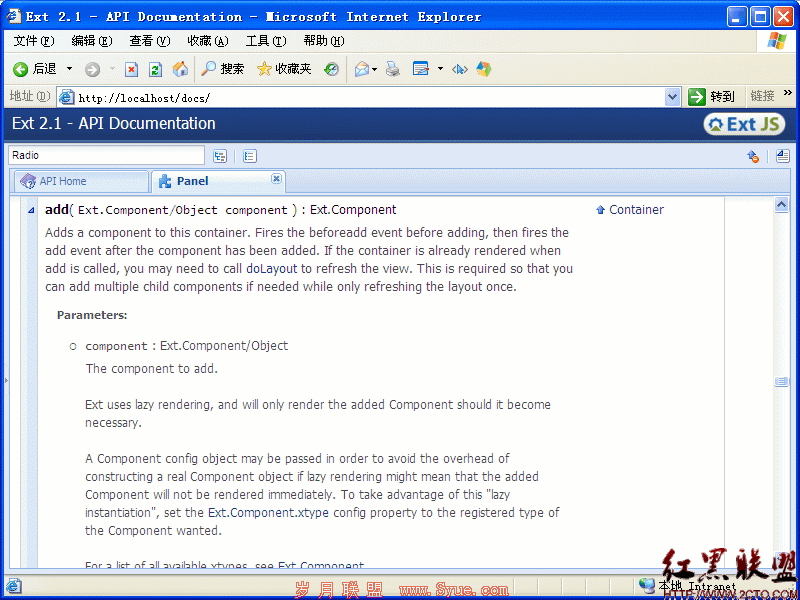Toggle the hide inherited members icon
Screen dimensions: 800x600
pyautogui.click(x=753, y=156)
